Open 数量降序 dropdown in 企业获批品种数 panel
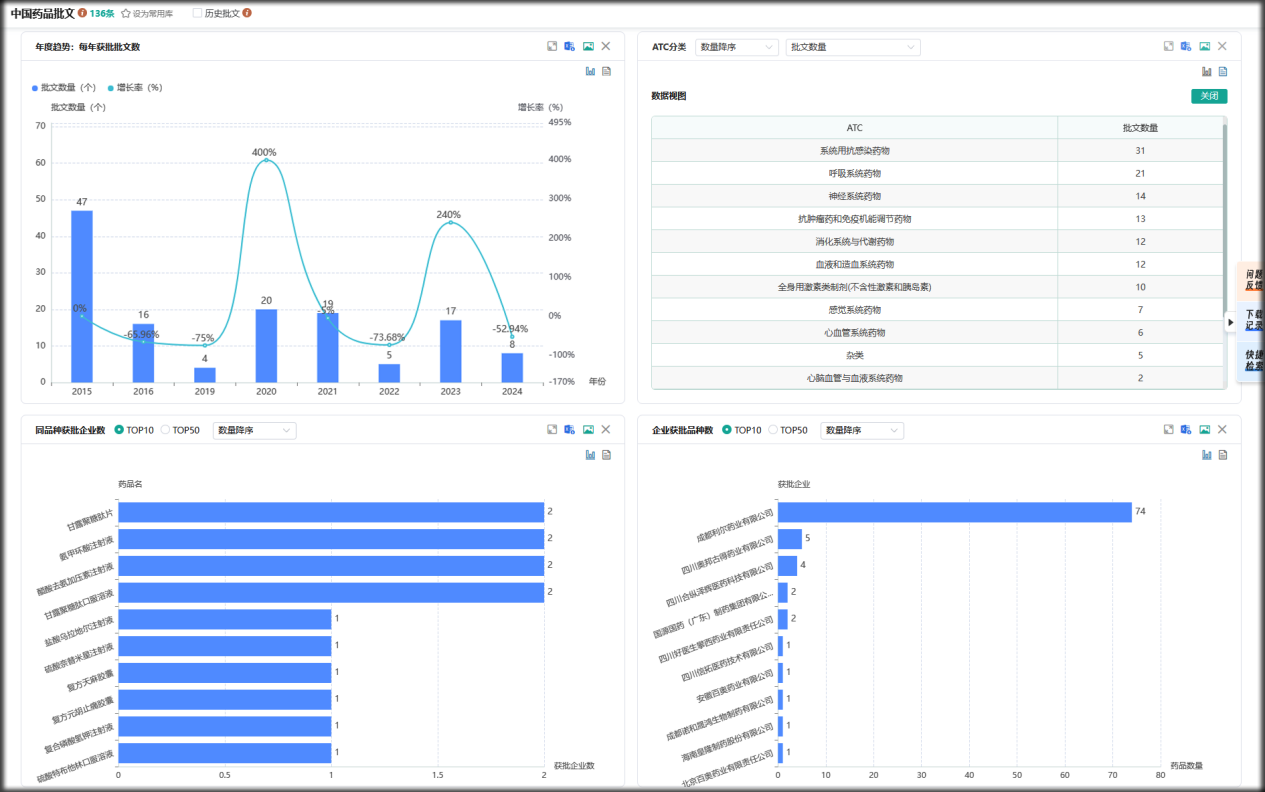The height and width of the screenshot is (792, 1265). (861, 430)
